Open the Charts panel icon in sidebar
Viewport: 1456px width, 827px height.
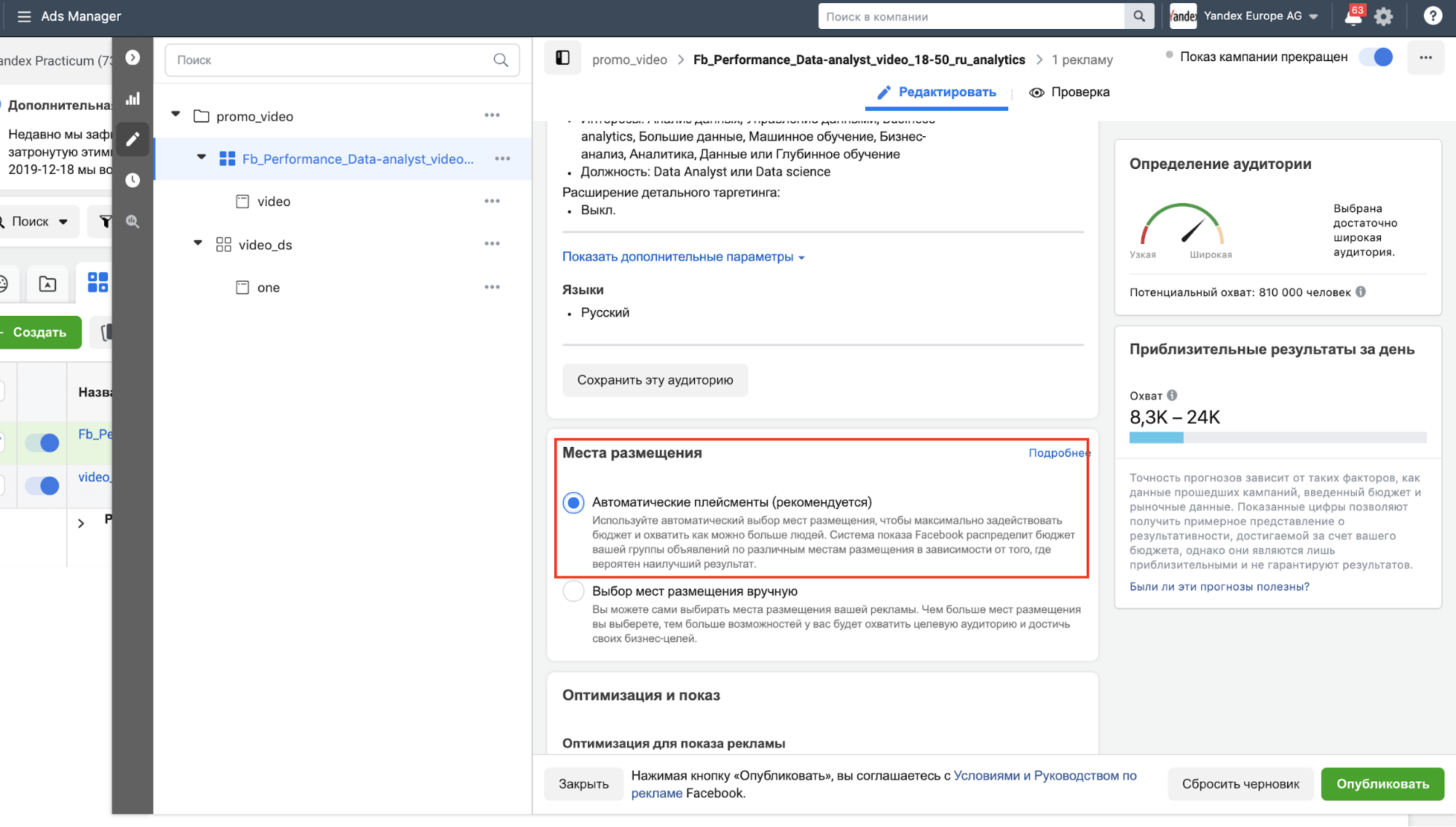(133, 99)
